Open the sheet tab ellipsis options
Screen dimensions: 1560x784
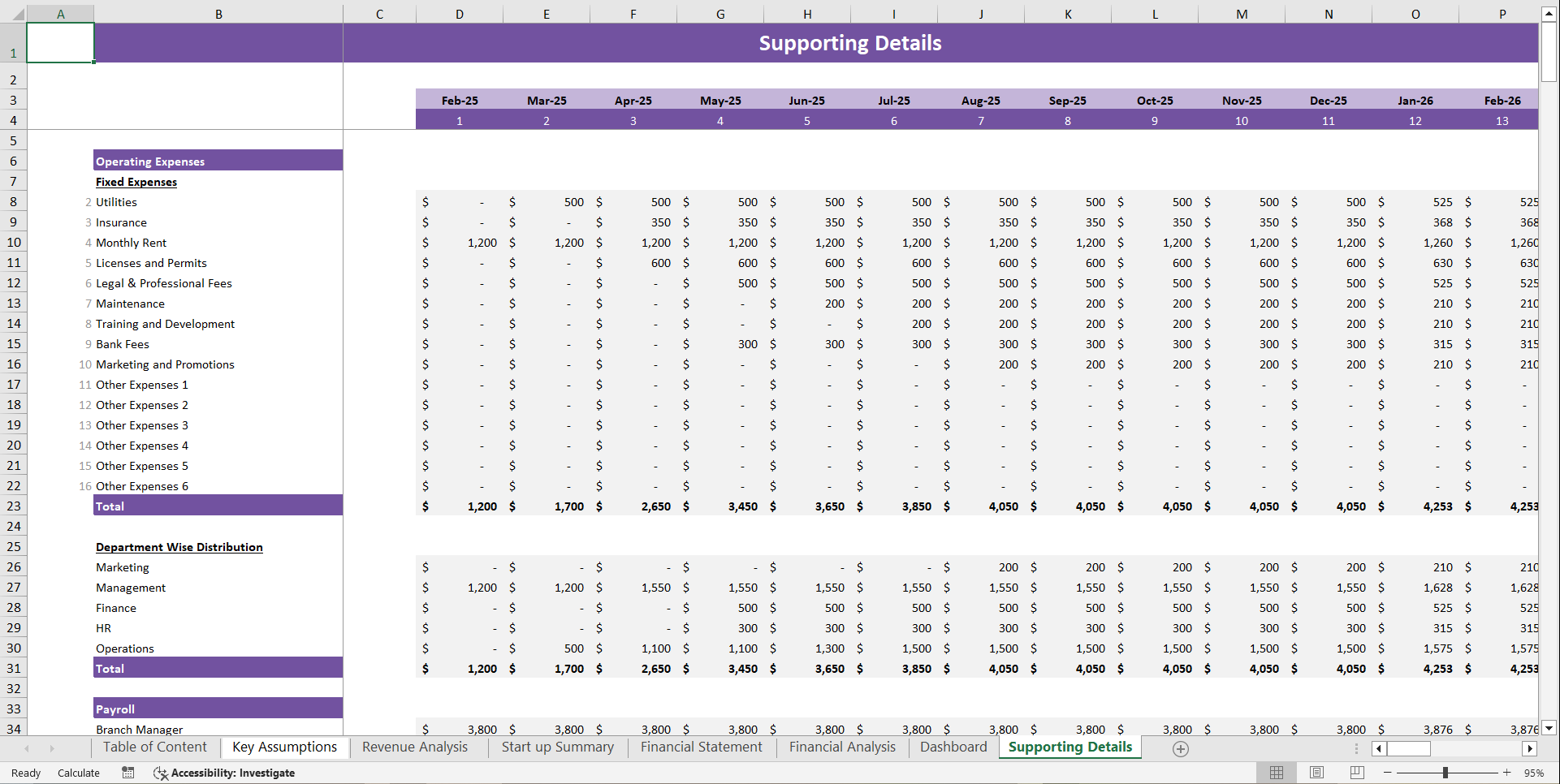point(1355,747)
